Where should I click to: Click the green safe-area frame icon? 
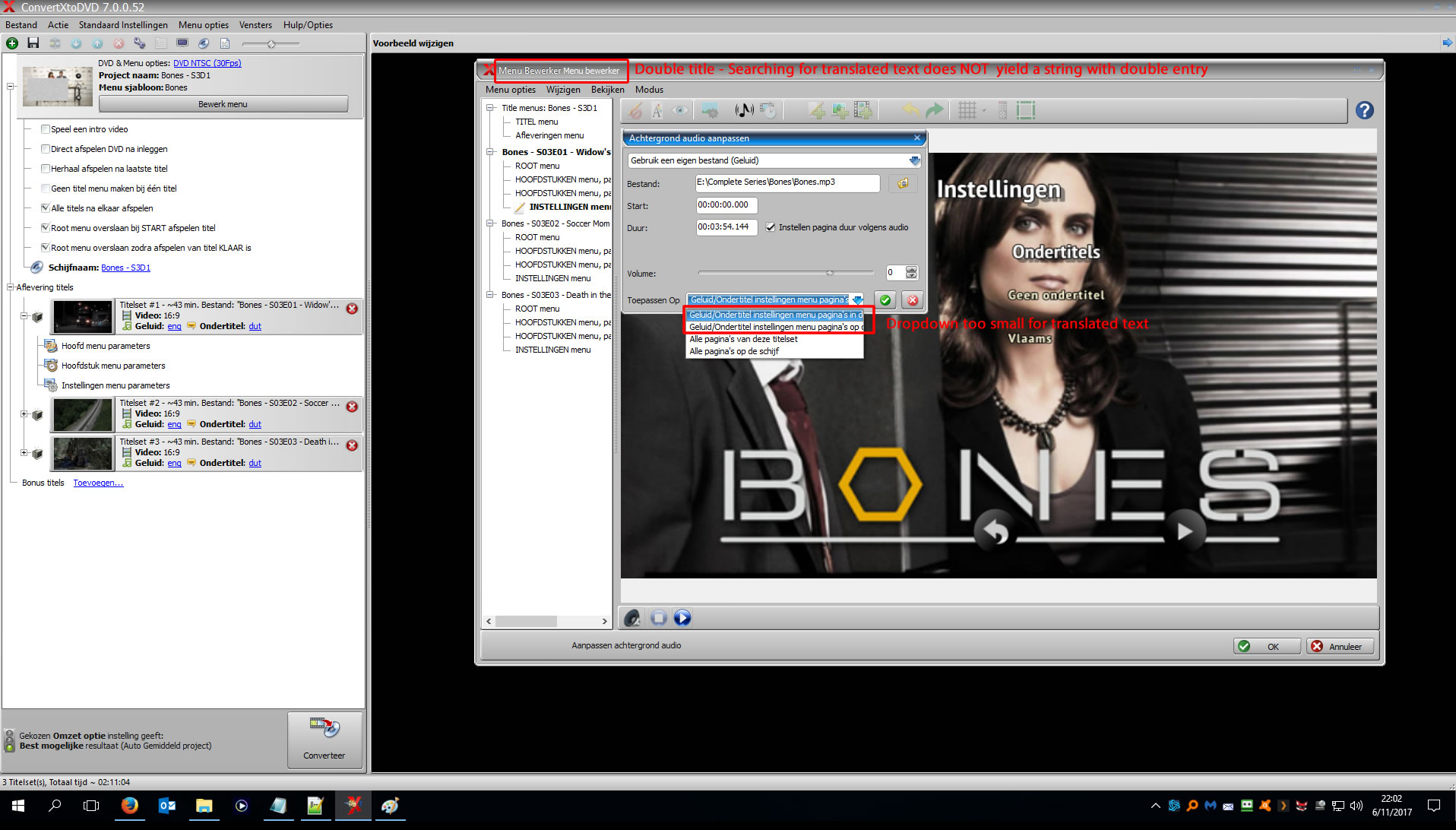[1026, 111]
